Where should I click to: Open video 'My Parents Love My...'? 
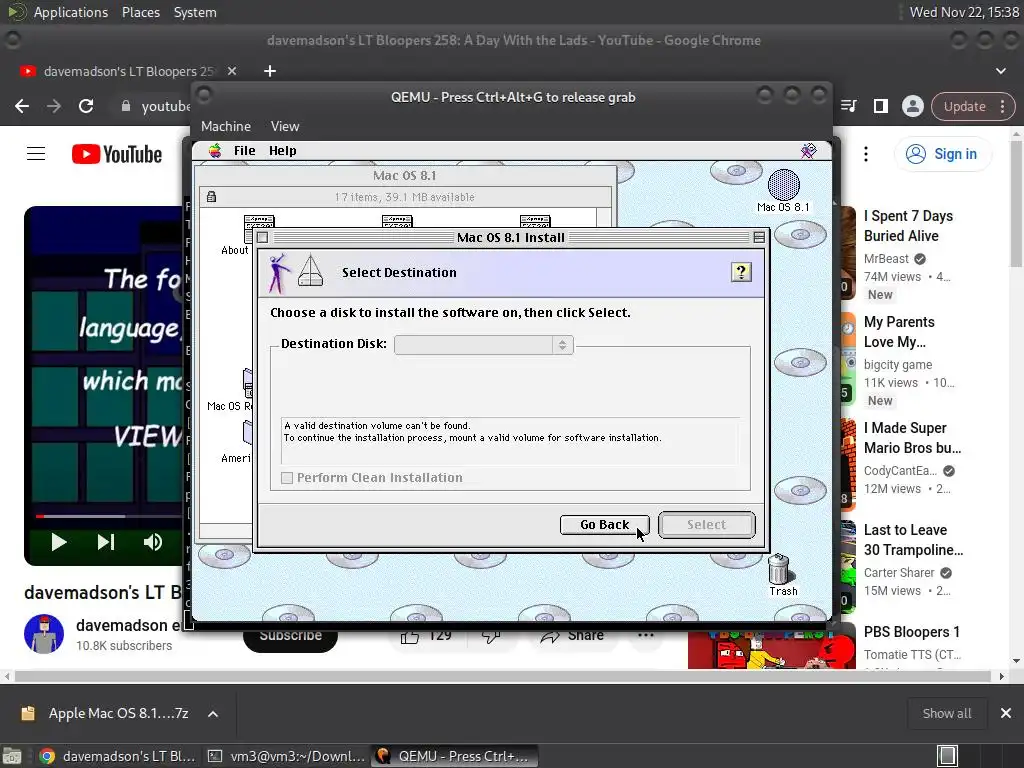coord(899,332)
